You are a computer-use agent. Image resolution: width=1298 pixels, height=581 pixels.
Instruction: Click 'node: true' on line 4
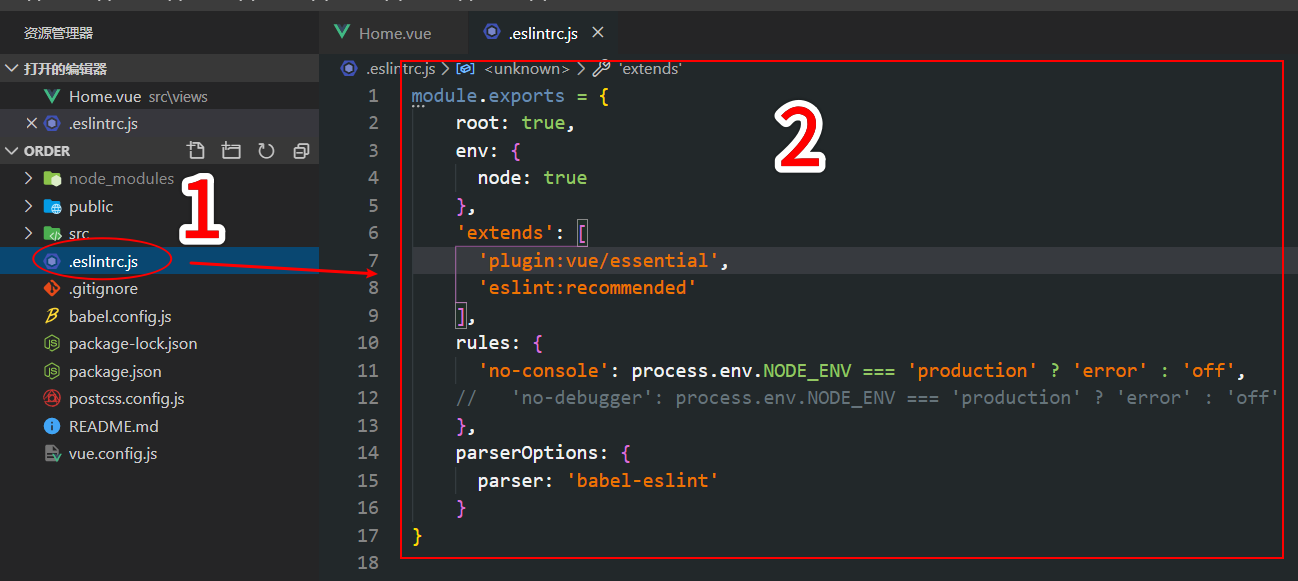point(532,178)
